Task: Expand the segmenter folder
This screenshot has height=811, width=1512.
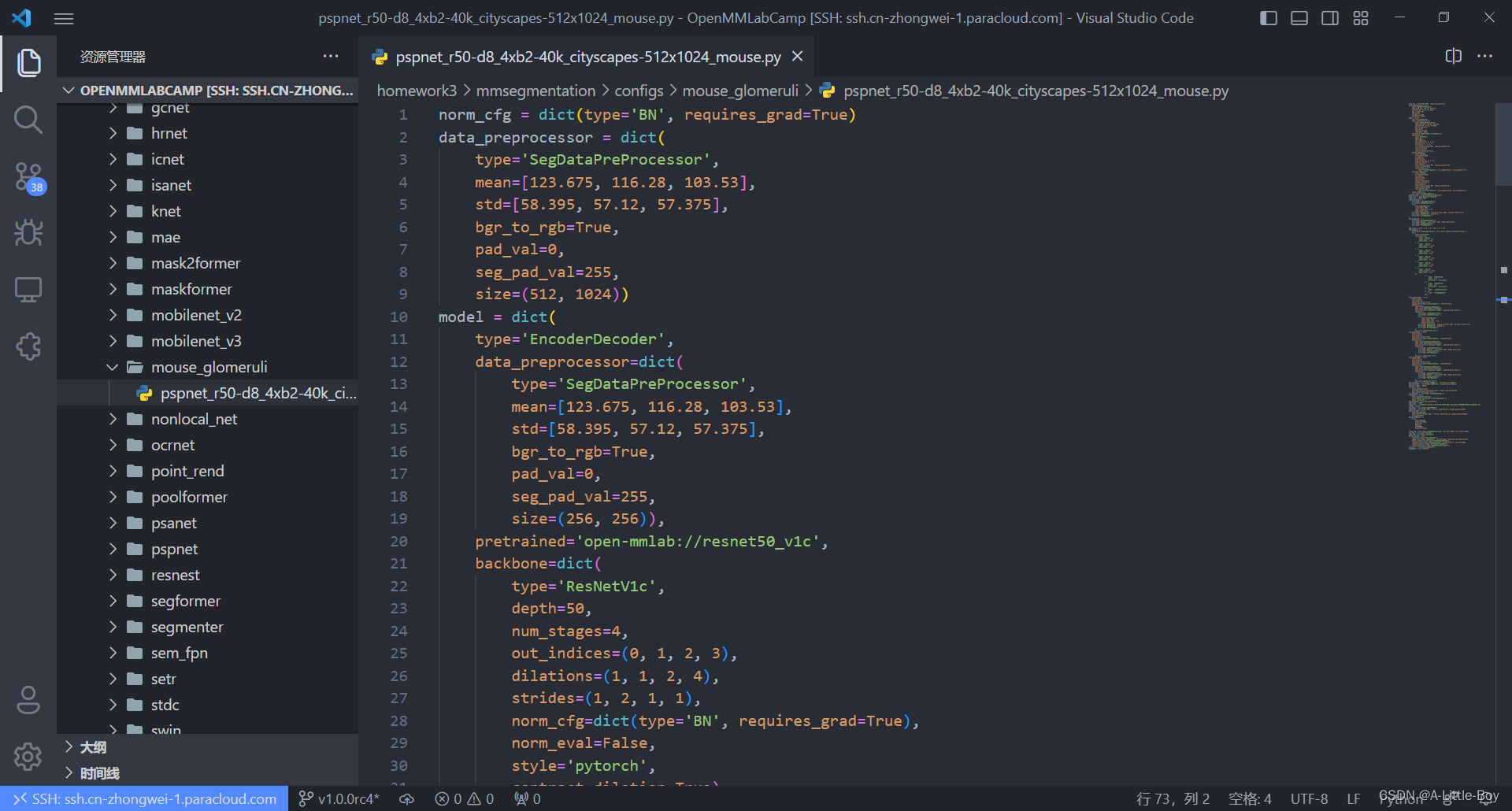Action: [x=209, y=627]
